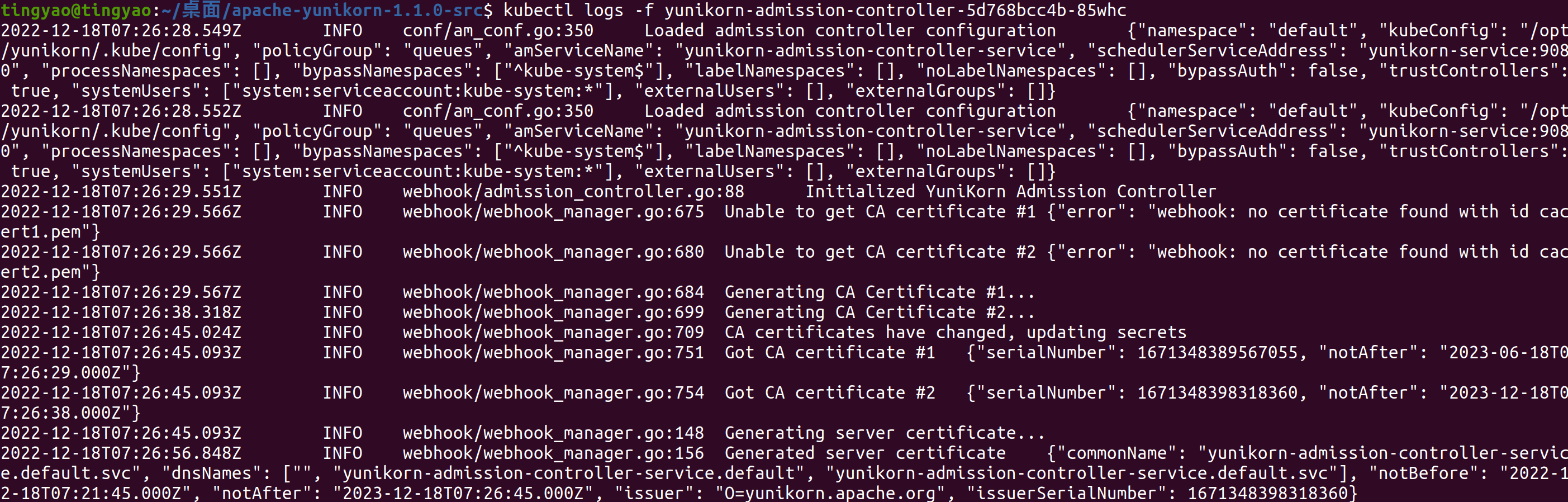Click 'CA certificates have changed, updating secrets'
Viewport: 1568px width, 502px height.
[x=956, y=332]
